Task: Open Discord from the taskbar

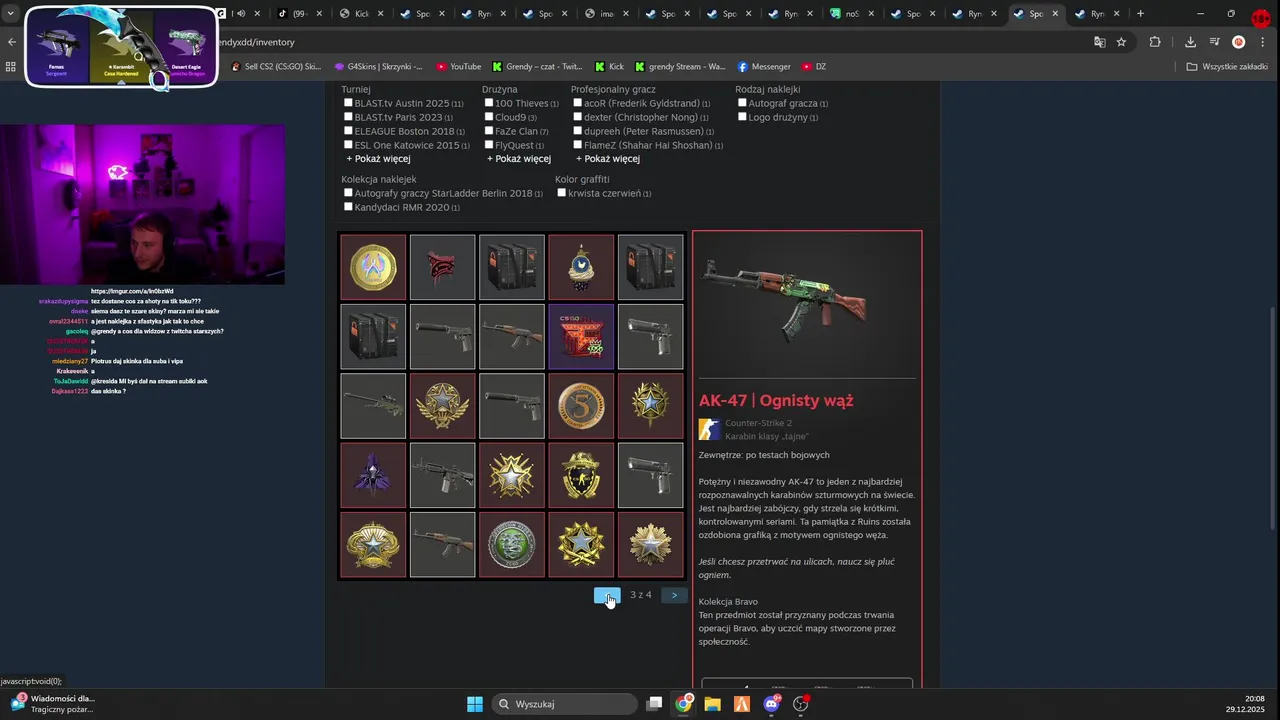Action: [x=771, y=704]
